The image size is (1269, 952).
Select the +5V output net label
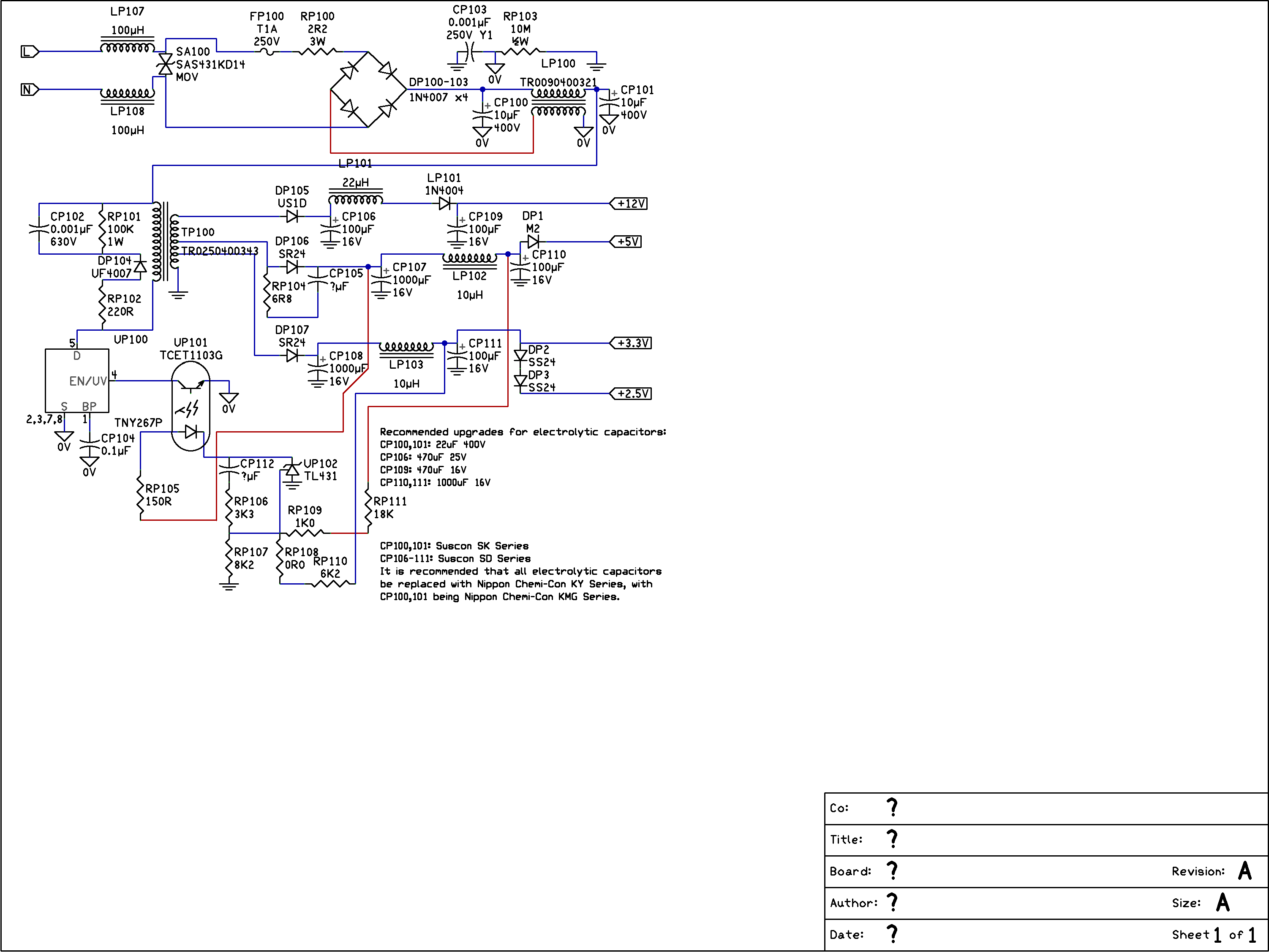click(626, 242)
